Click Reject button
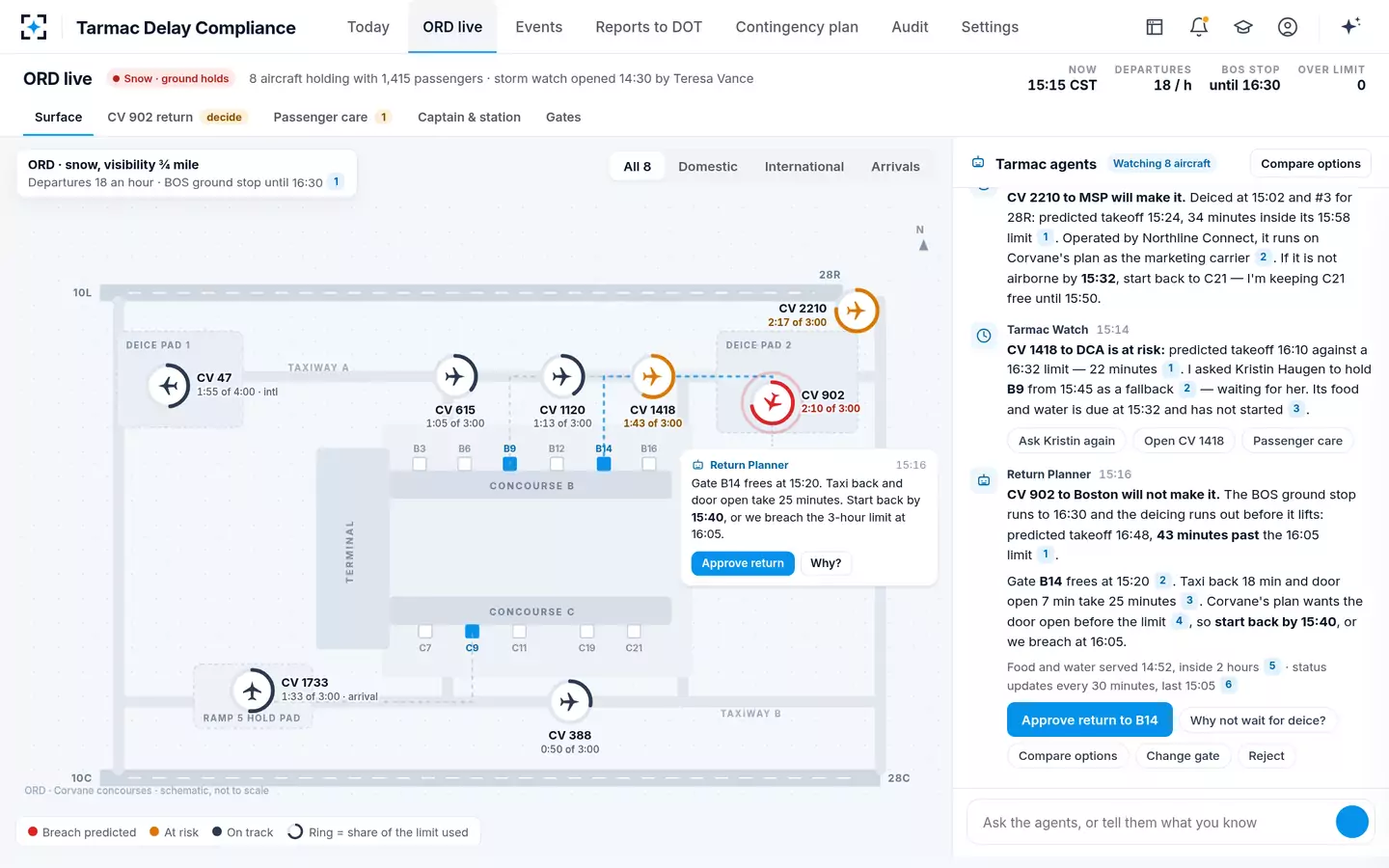 click(1266, 756)
